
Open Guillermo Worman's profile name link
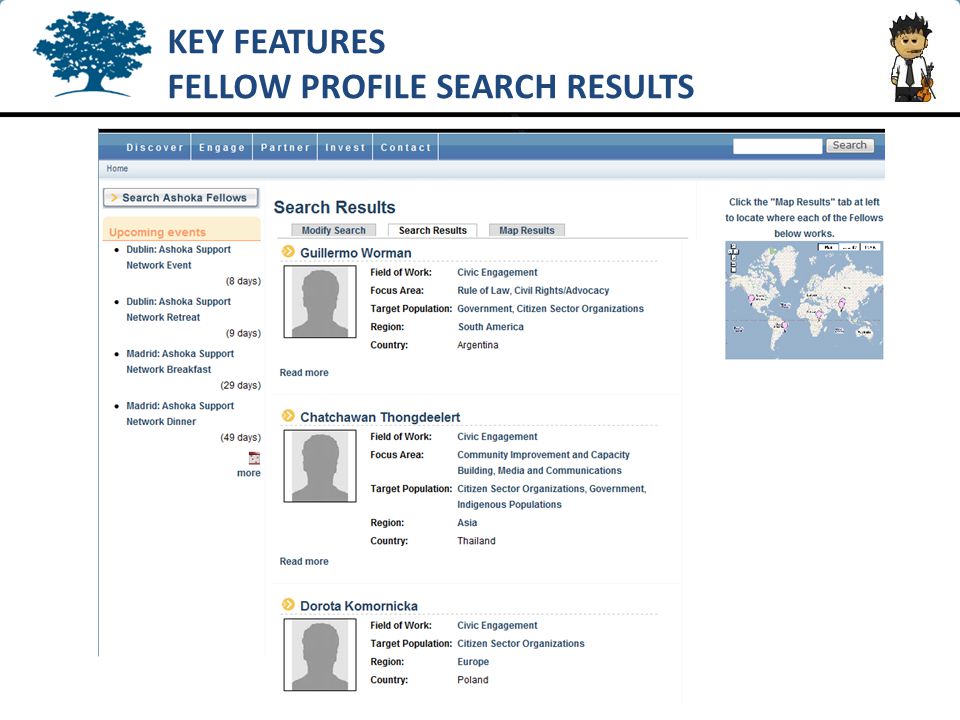pyautogui.click(x=356, y=253)
